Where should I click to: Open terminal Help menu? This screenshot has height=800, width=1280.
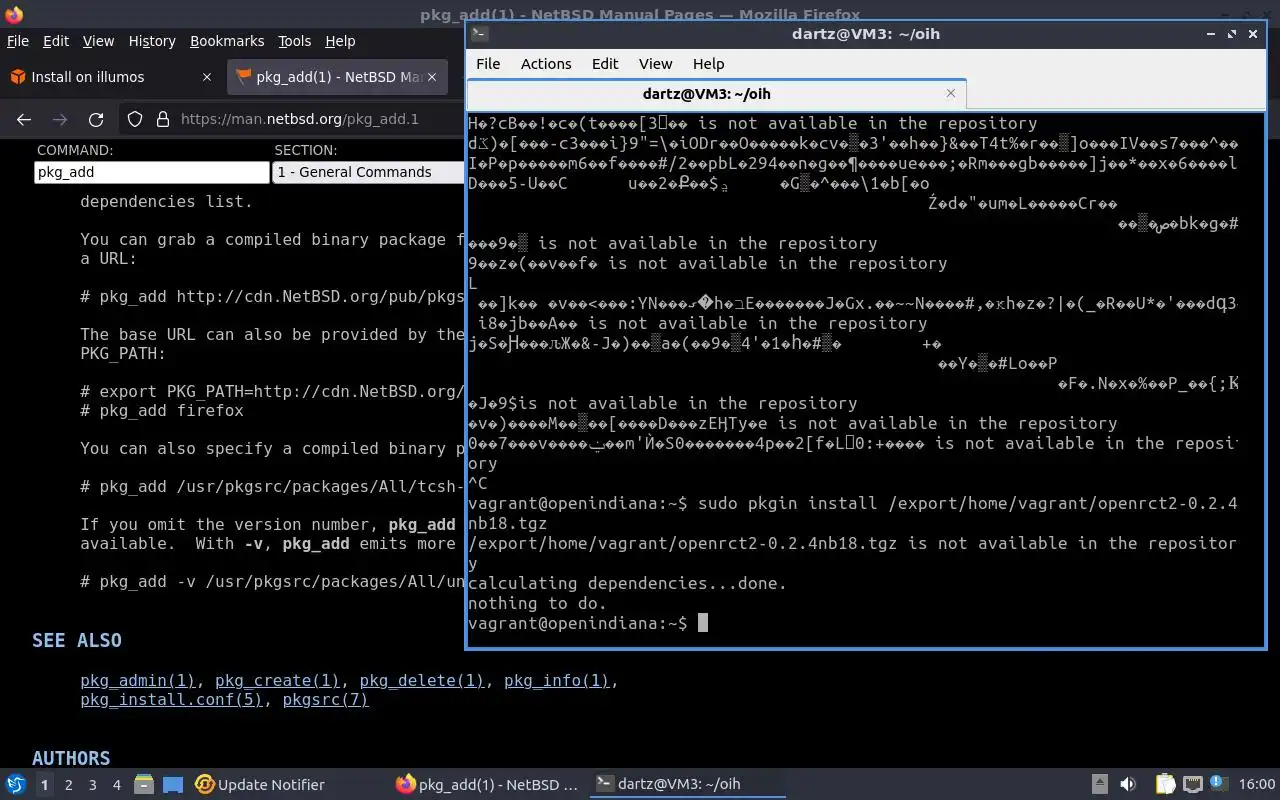pos(708,63)
